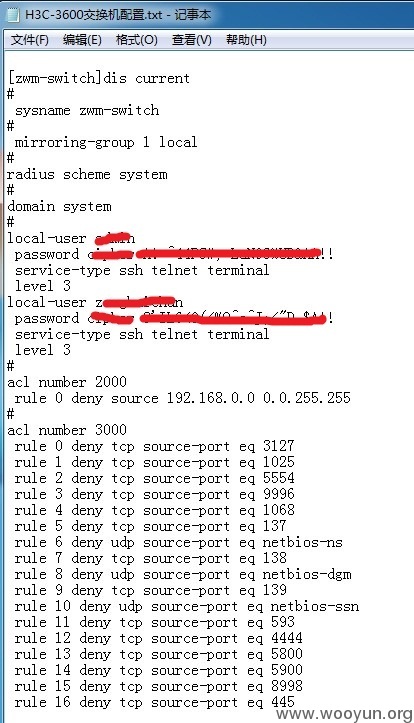The image size is (414, 723).
Task: Open the 编辑(E) menu
Action: [x=82, y=40]
